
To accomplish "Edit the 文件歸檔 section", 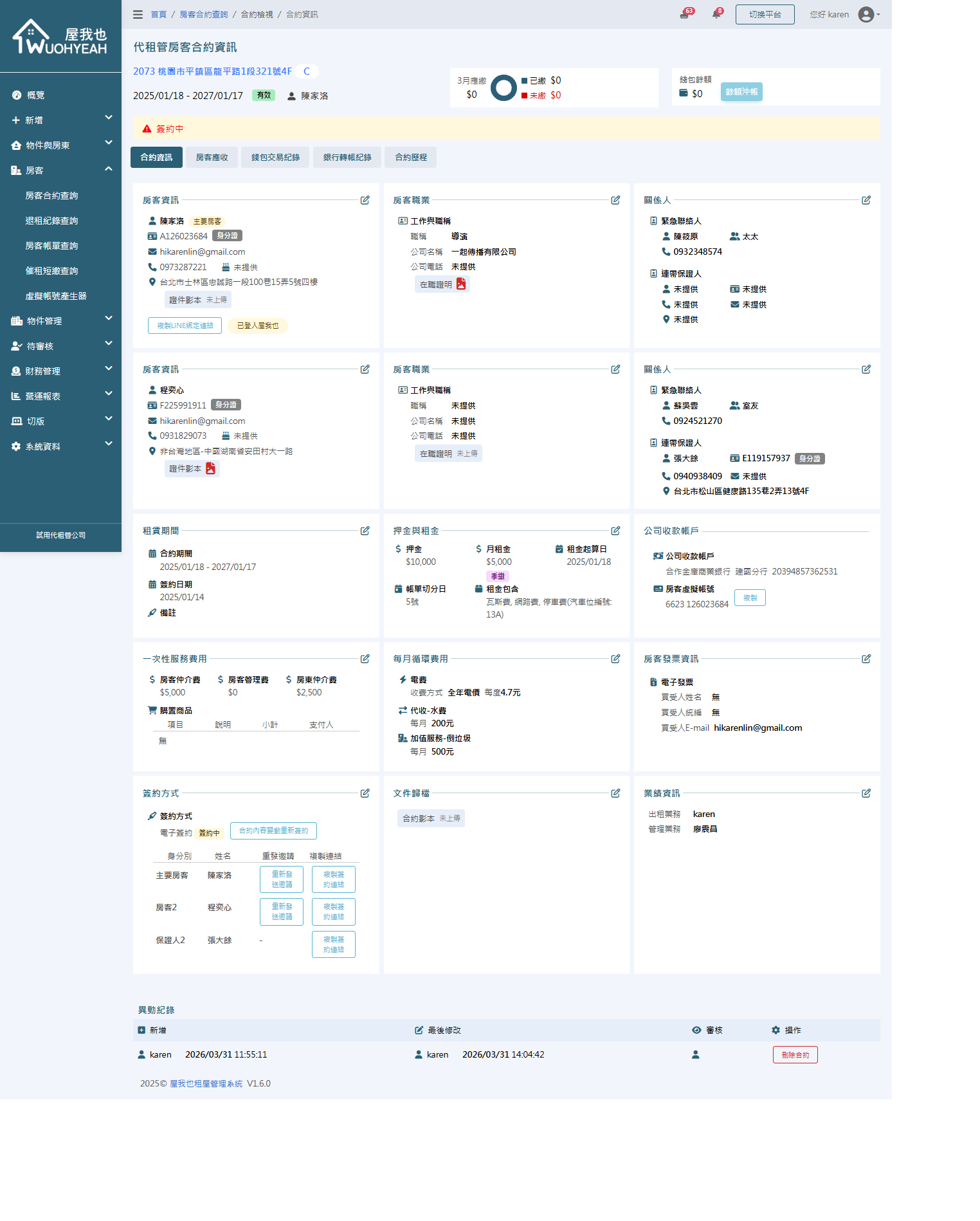I will tap(615, 793).
